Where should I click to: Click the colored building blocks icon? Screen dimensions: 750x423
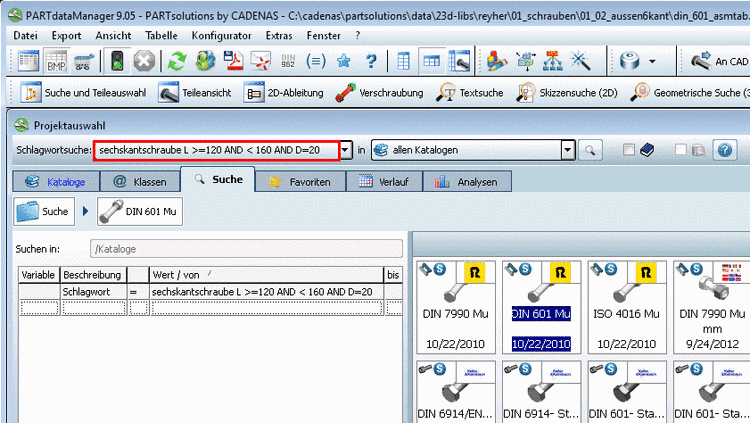click(496, 61)
